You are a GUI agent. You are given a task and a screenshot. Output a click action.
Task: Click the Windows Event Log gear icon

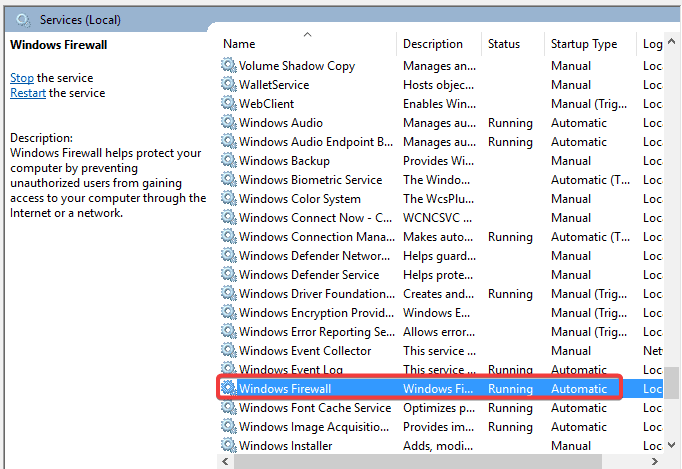click(228, 368)
